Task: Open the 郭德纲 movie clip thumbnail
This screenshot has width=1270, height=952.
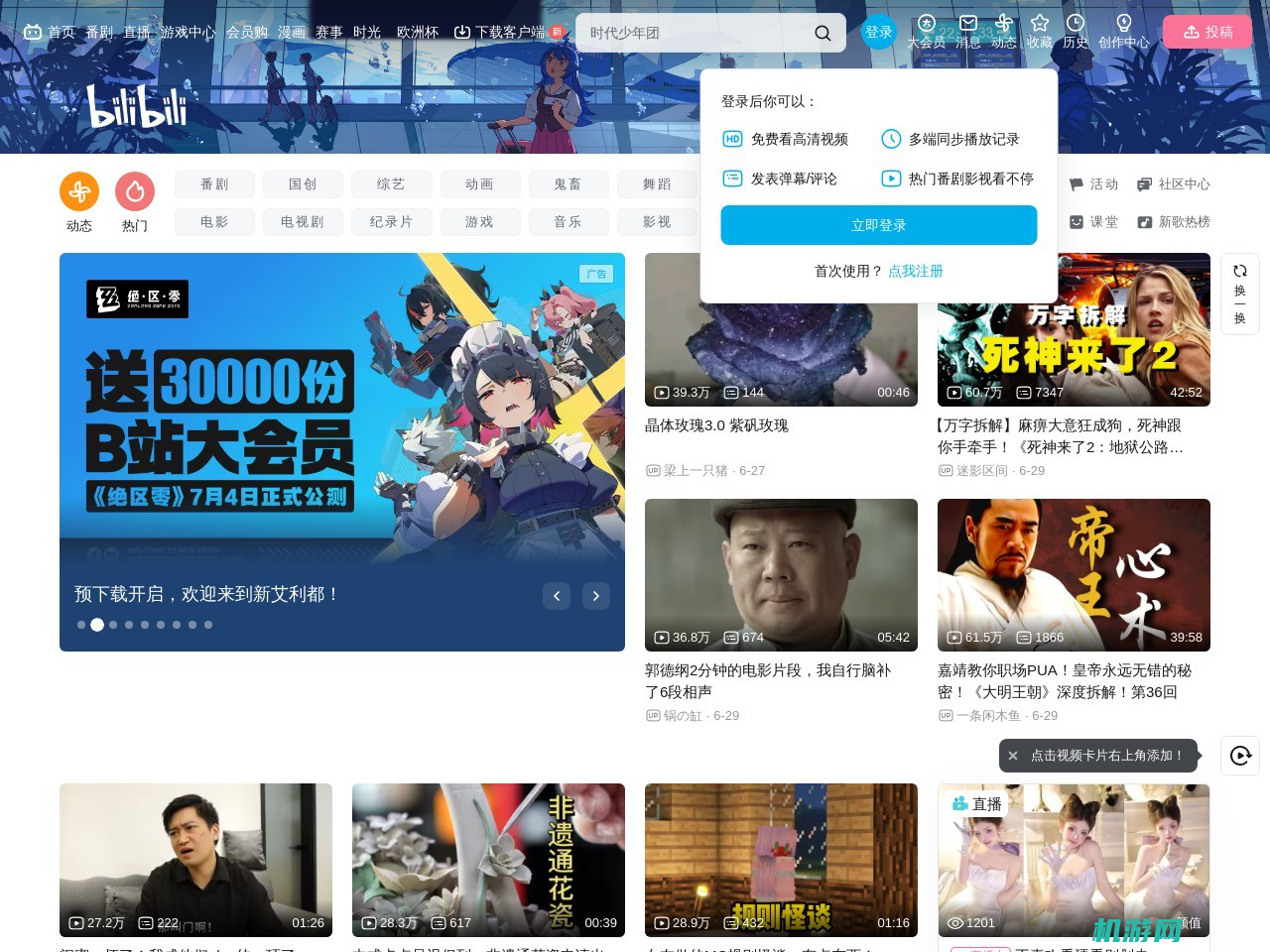Action: pos(781,575)
